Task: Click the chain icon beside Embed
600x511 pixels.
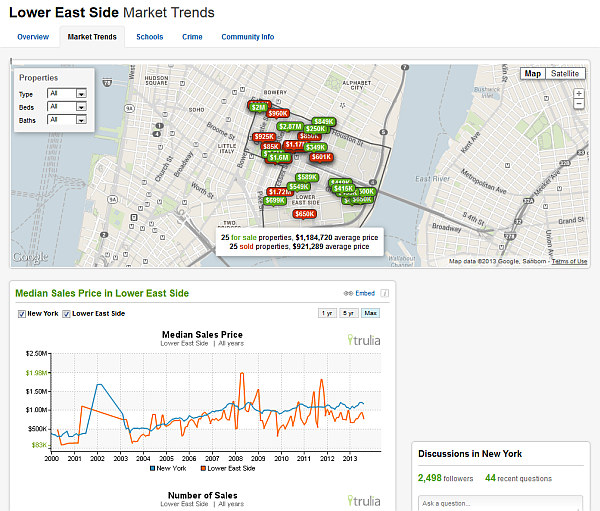Action: tap(348, 293)
